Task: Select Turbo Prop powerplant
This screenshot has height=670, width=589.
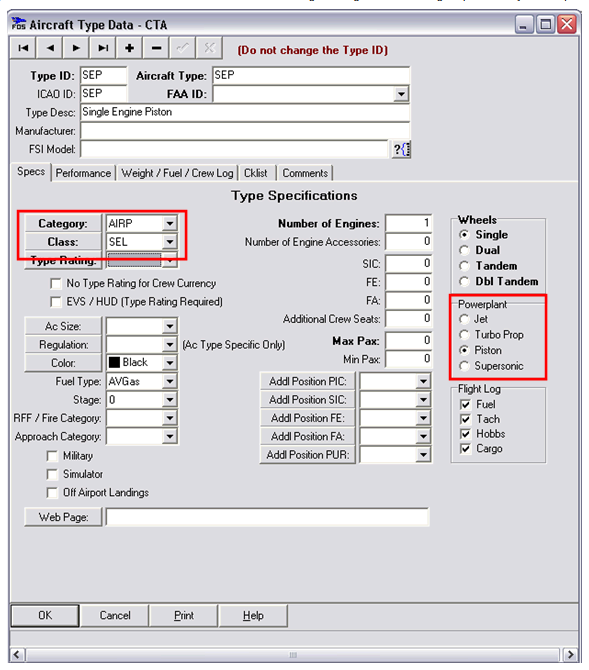Action: coord(464,335)
